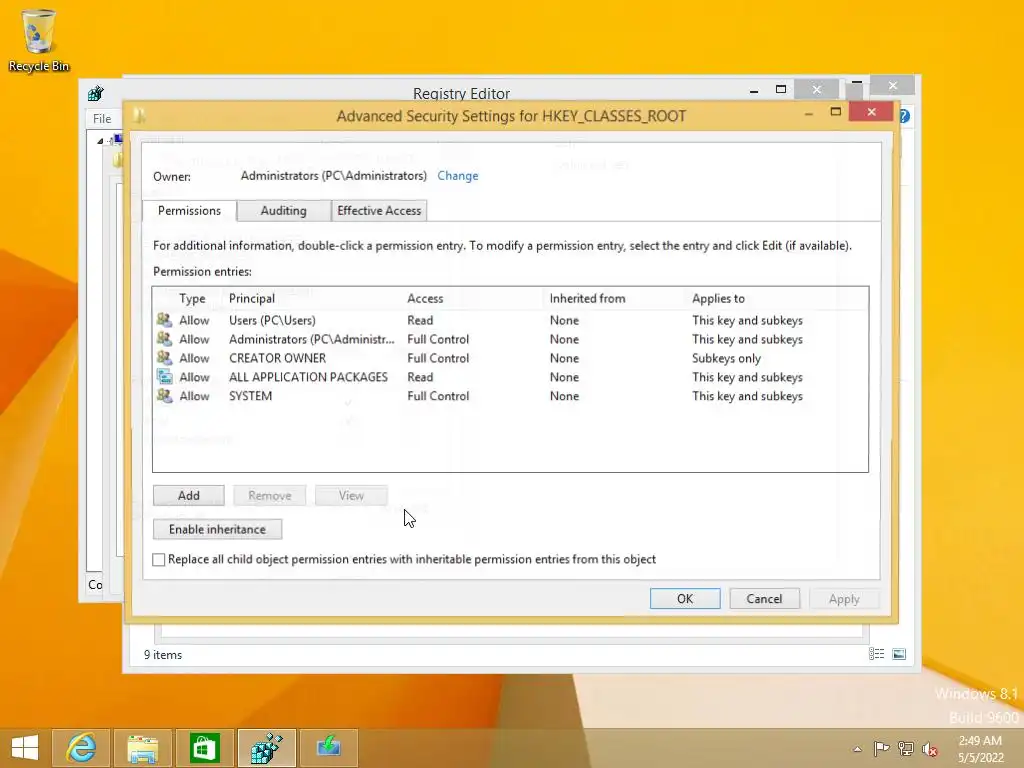This screenshot has height=768, width=1024.
Task: Launch Internet Explorer from the taskbar
Action: coord(82,748)
